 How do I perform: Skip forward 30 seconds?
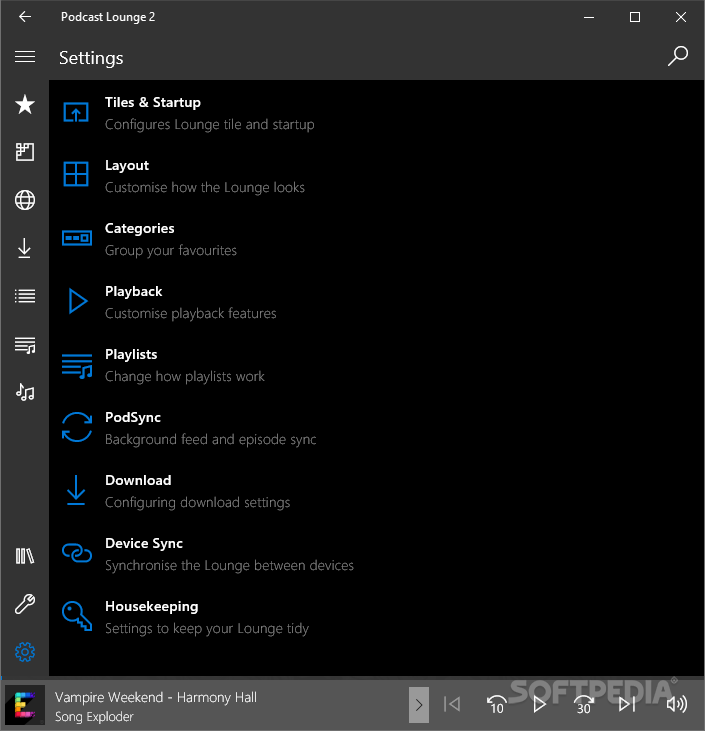click(583, 704)
